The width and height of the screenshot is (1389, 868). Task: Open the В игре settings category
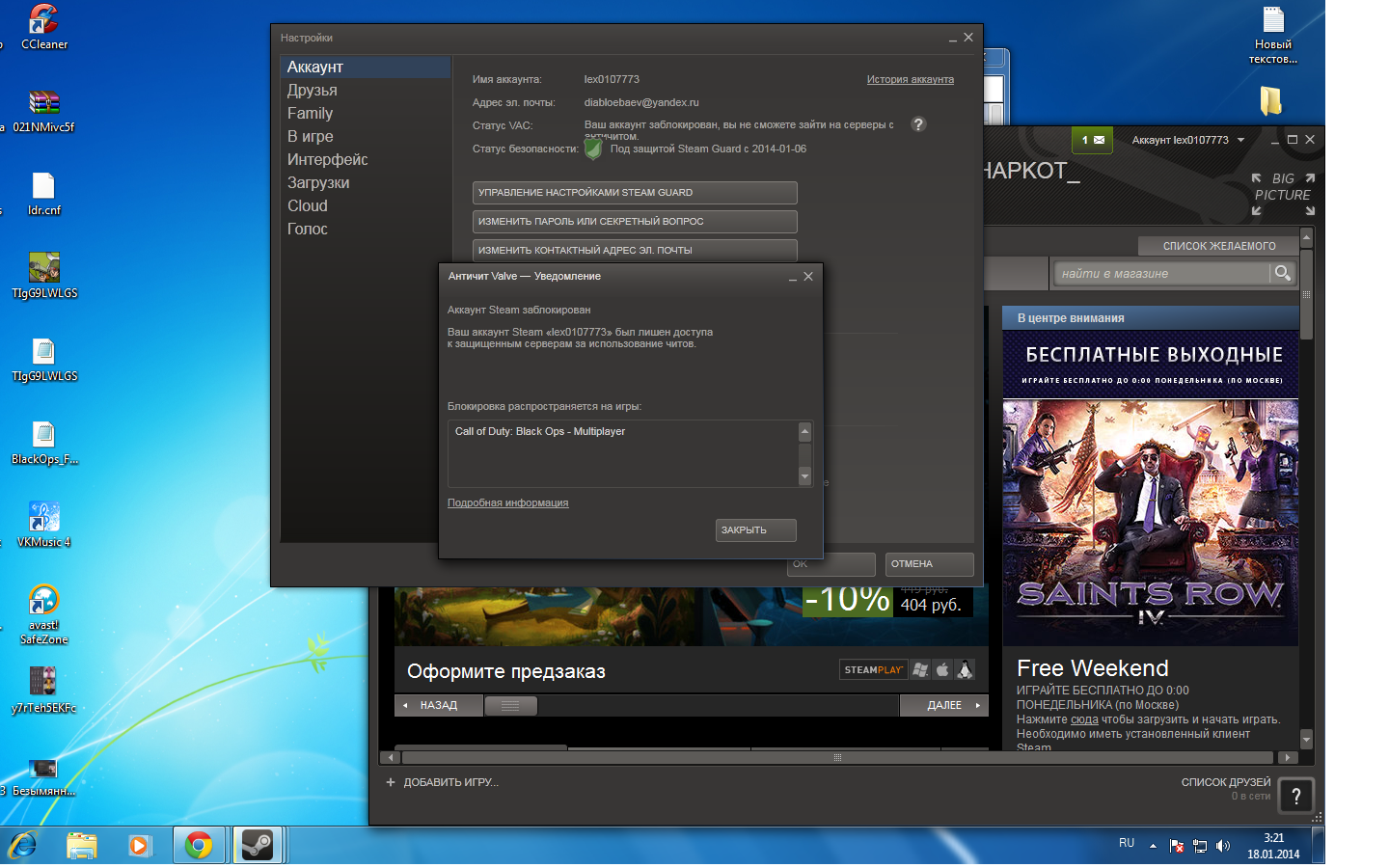point(366,136)
